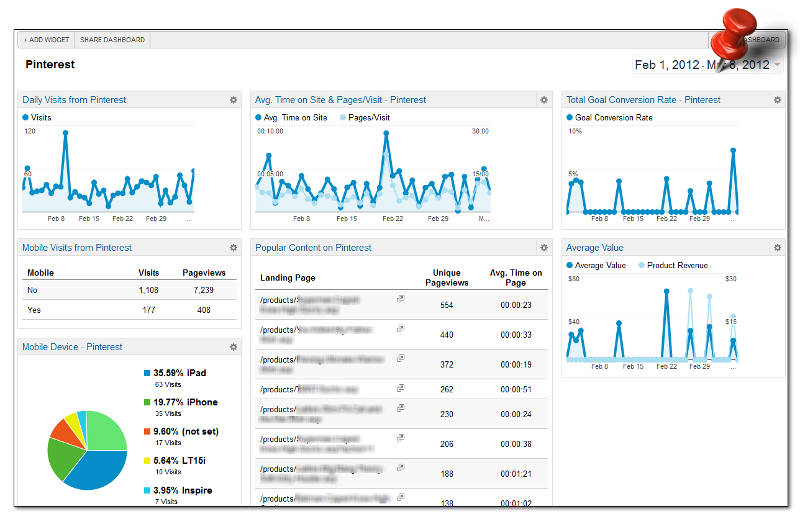The width and height of the screenshot is (800, 519).
Task: Click the Pages/Visit legend dot
Action: (343, 117)
